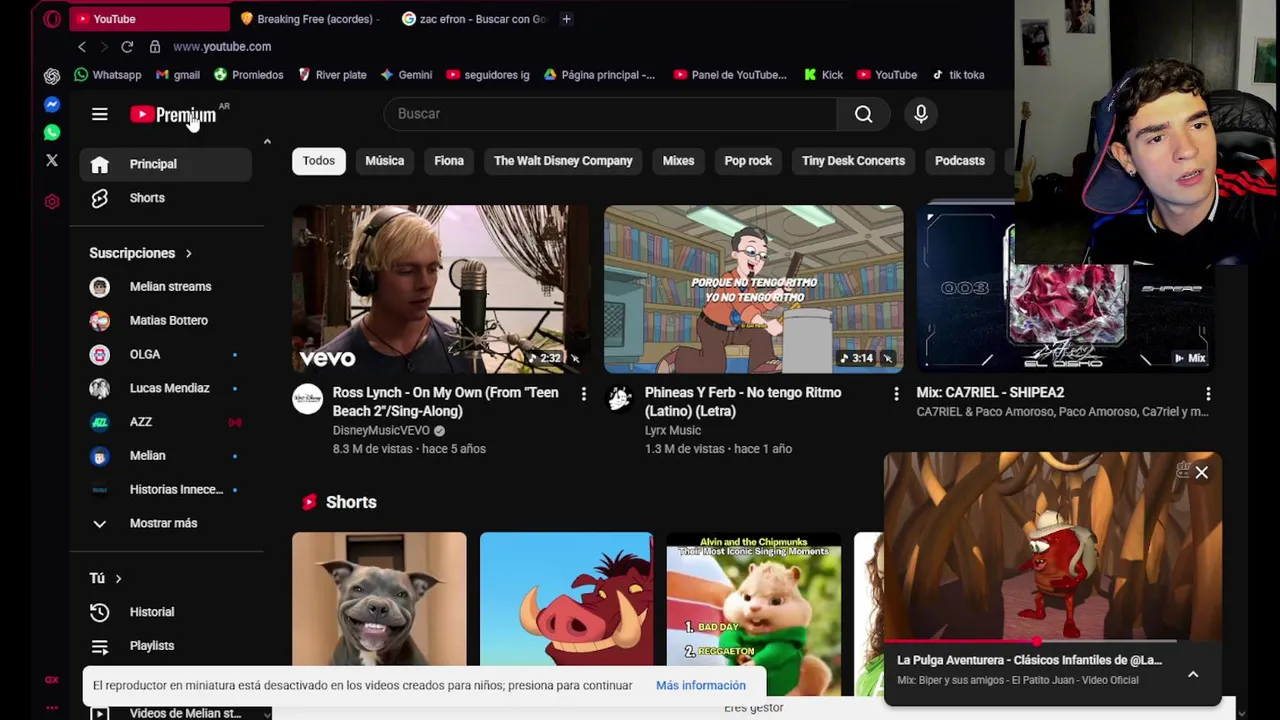Switch to Breaking Free (acordes) tab

(312, 19)
